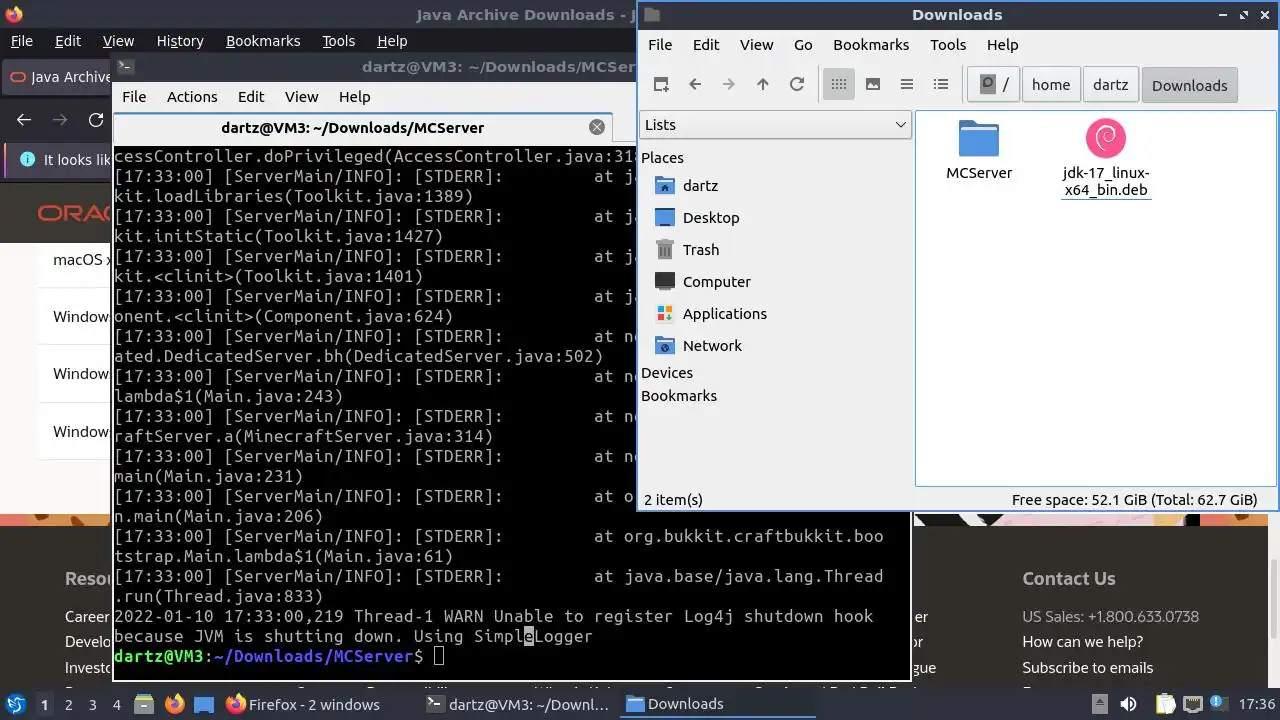Click 'How can we help?' link
1280x720 pixels.
(1082, 642)
